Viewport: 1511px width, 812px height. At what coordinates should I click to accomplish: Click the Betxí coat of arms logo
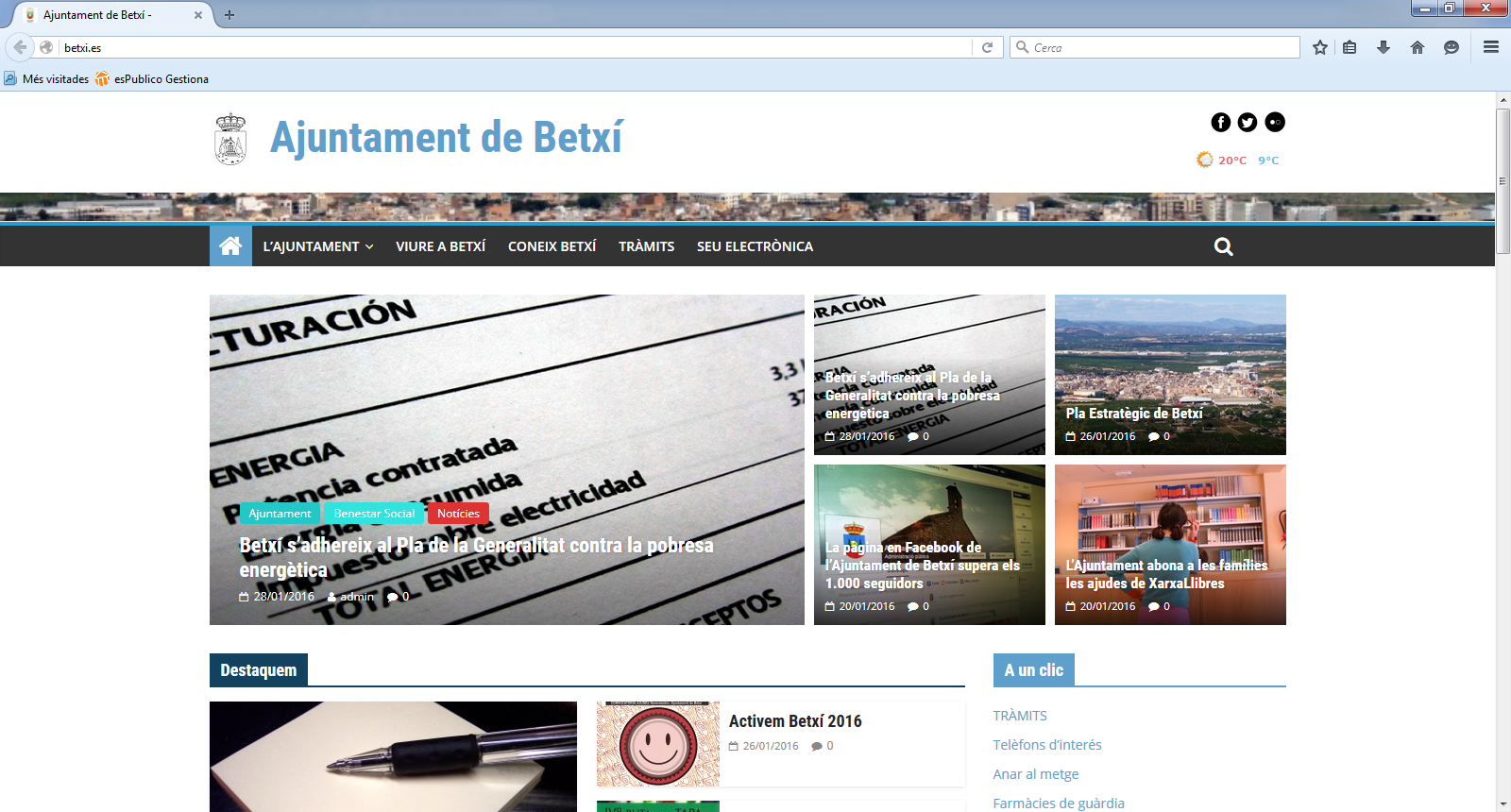coord(230,139)
